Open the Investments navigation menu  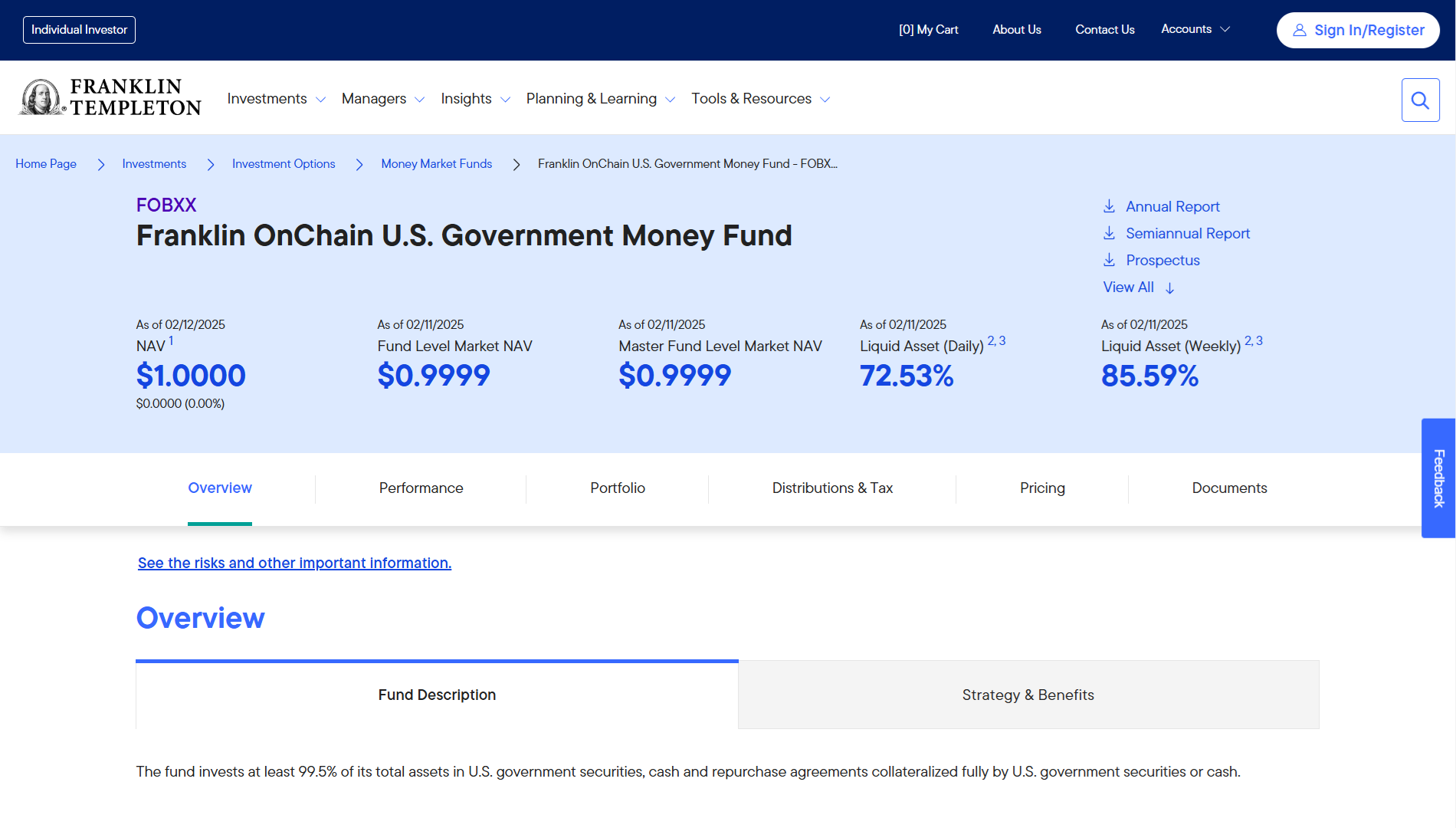[x=267, y=99]
